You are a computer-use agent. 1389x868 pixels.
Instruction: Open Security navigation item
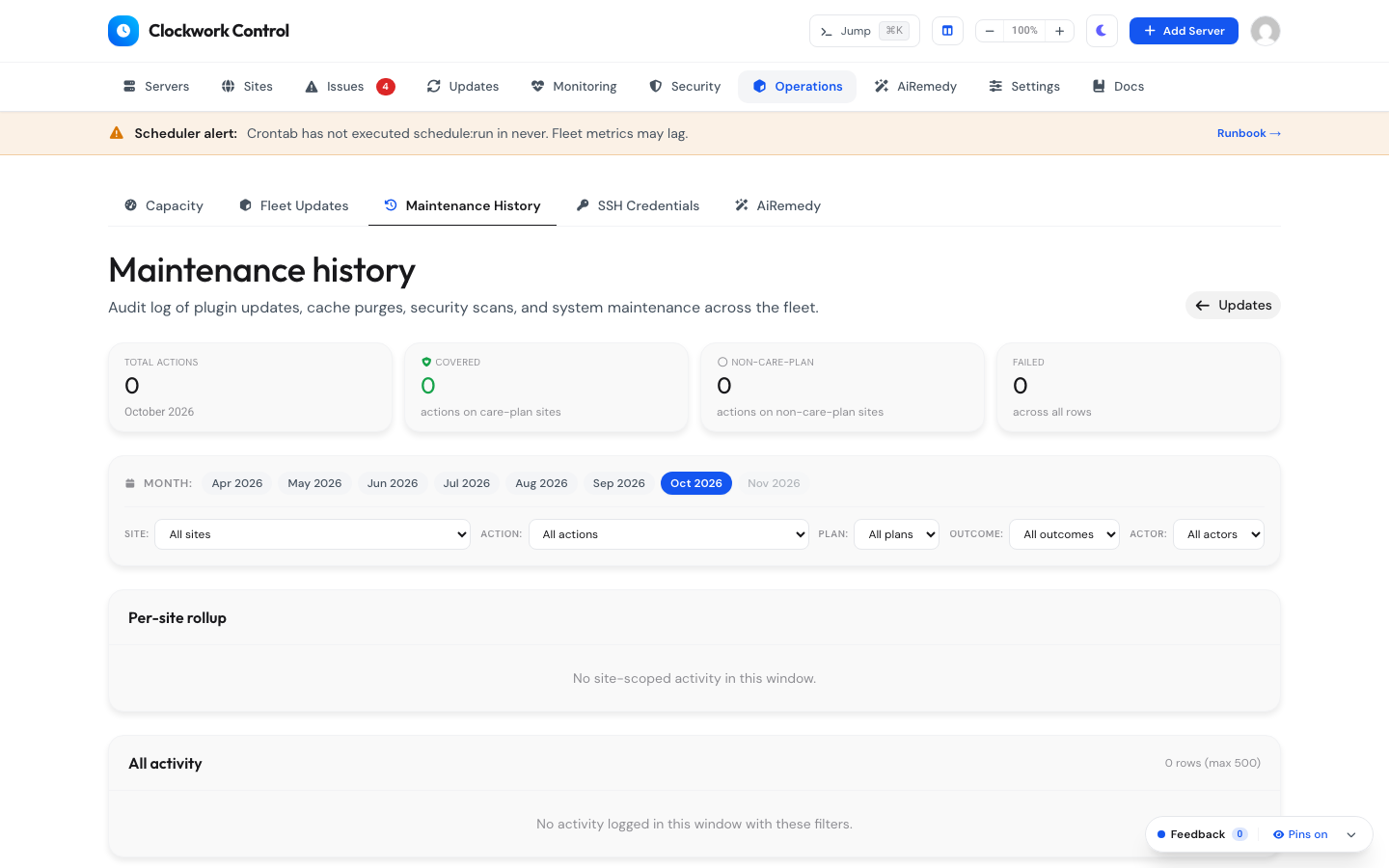tap(685, 87)
